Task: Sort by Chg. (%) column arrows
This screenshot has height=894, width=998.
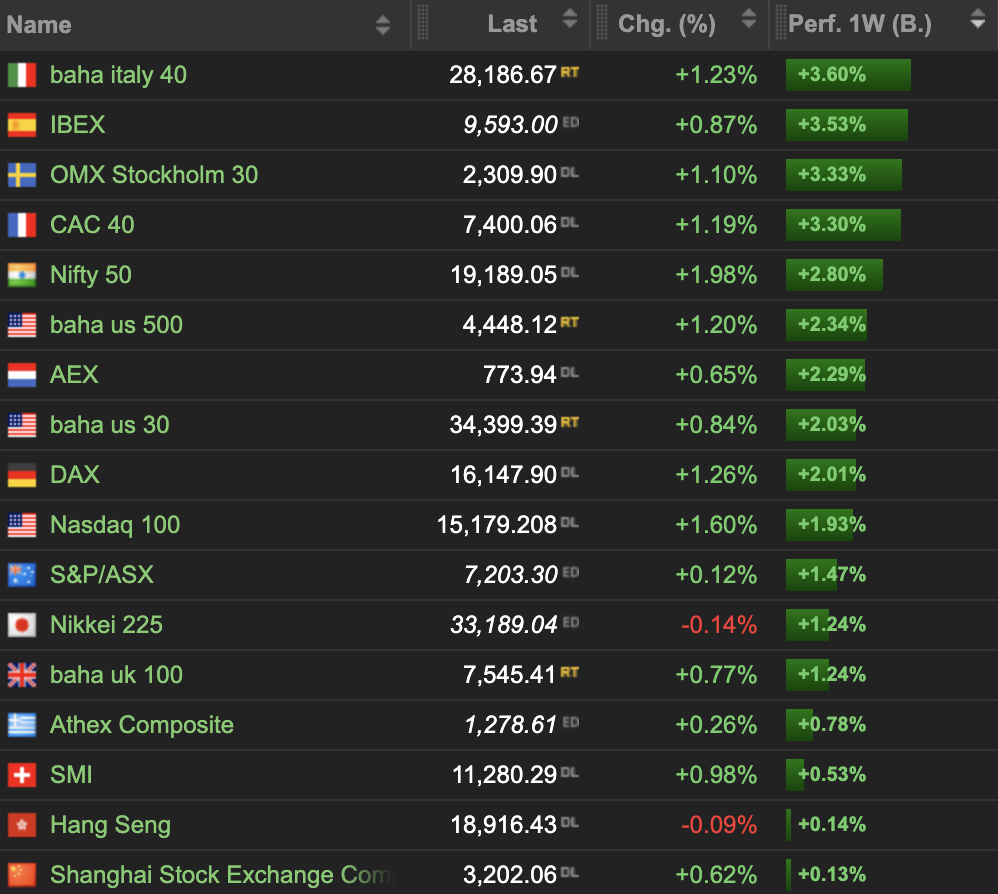Action: tap(749, 18)
